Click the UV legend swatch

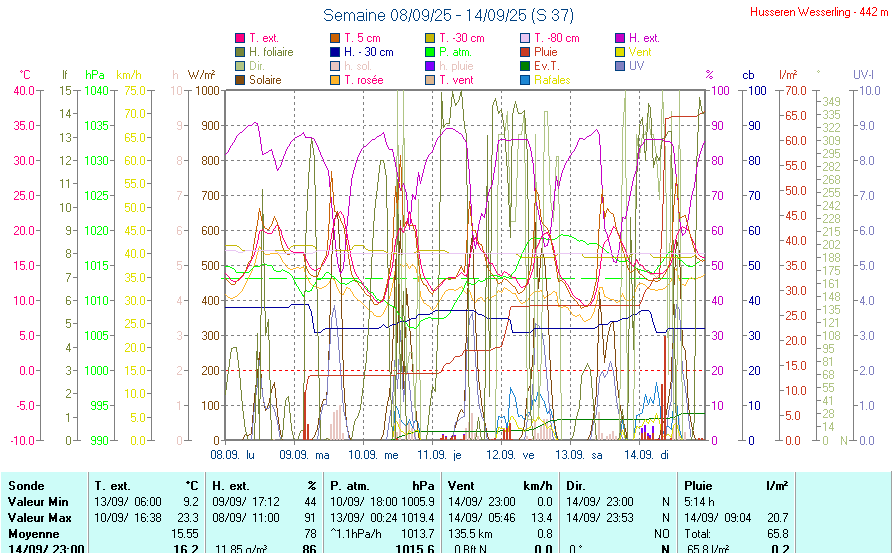[620, 66]
